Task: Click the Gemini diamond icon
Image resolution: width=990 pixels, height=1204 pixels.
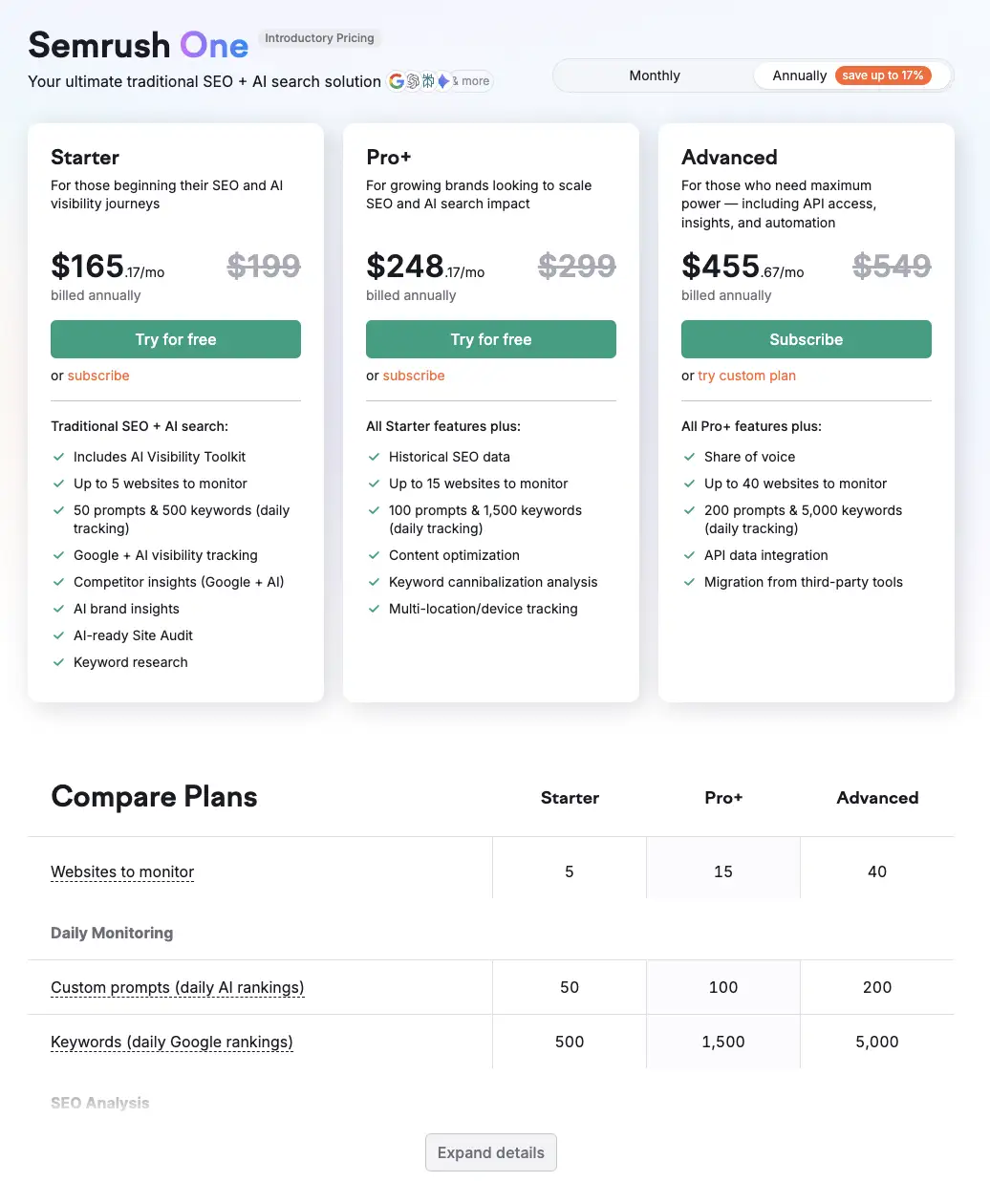Action: coord(442,81)
